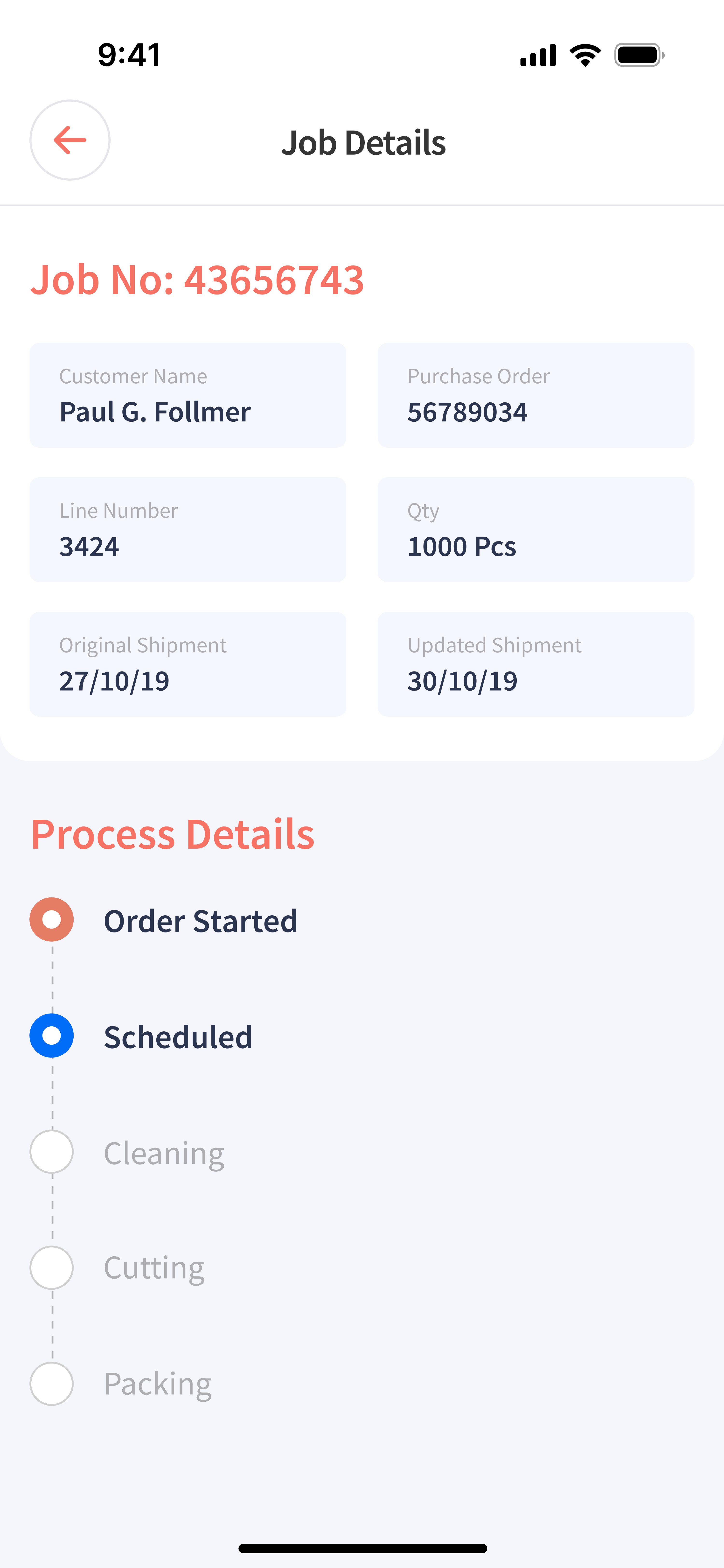Select the Cutting step circle

pyautogui.click(x=52, y=1267)
